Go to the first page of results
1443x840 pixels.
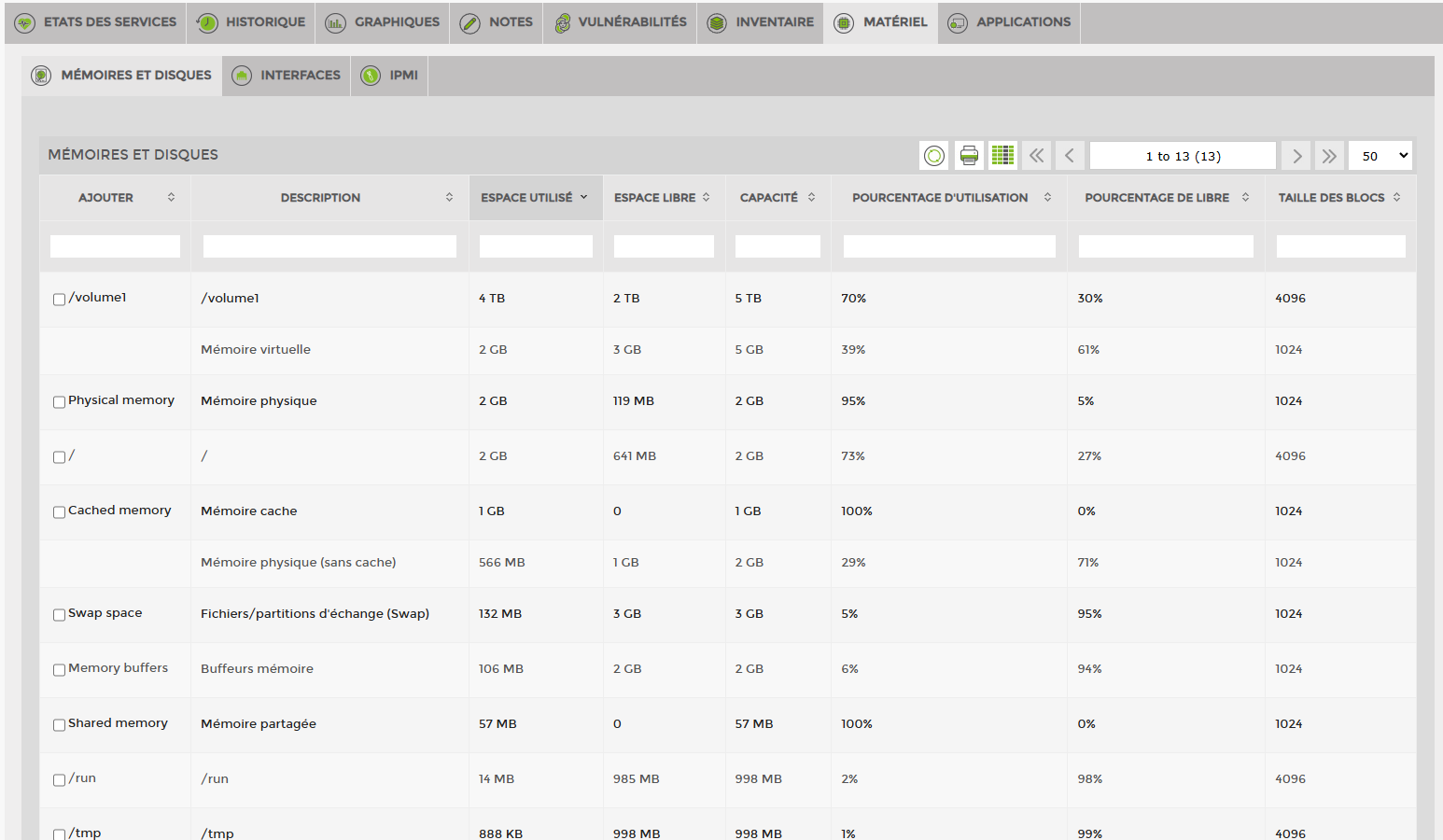[x=1037, y=156]
